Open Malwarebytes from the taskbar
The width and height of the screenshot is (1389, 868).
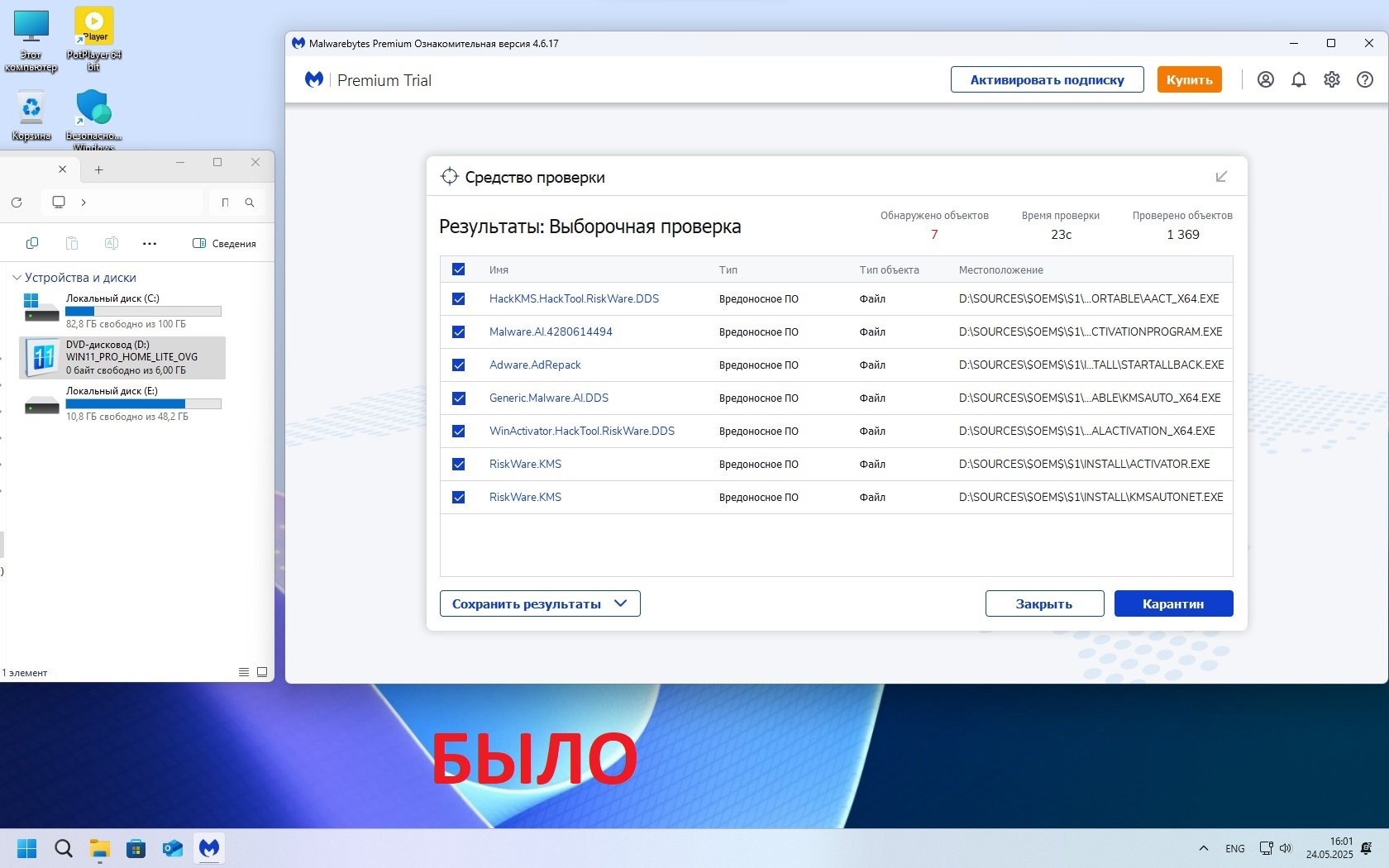pos(209,848)
